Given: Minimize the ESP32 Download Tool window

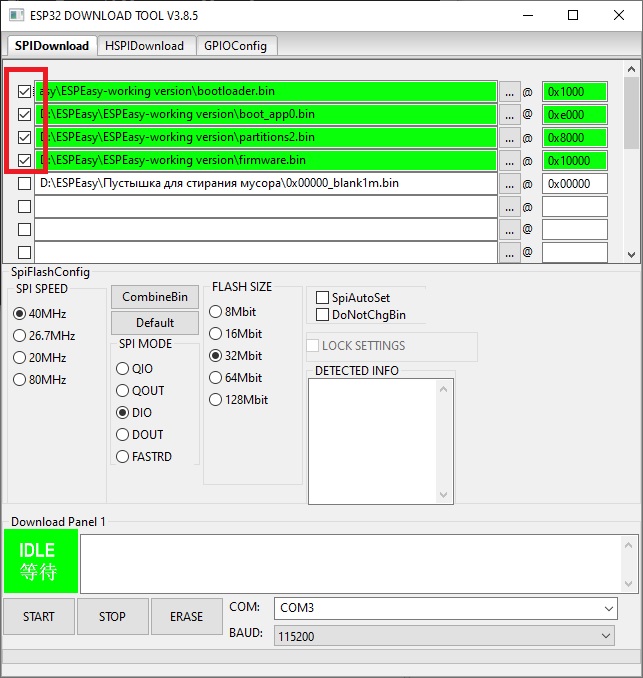Looking at the screenshot, I should (528, 16).
